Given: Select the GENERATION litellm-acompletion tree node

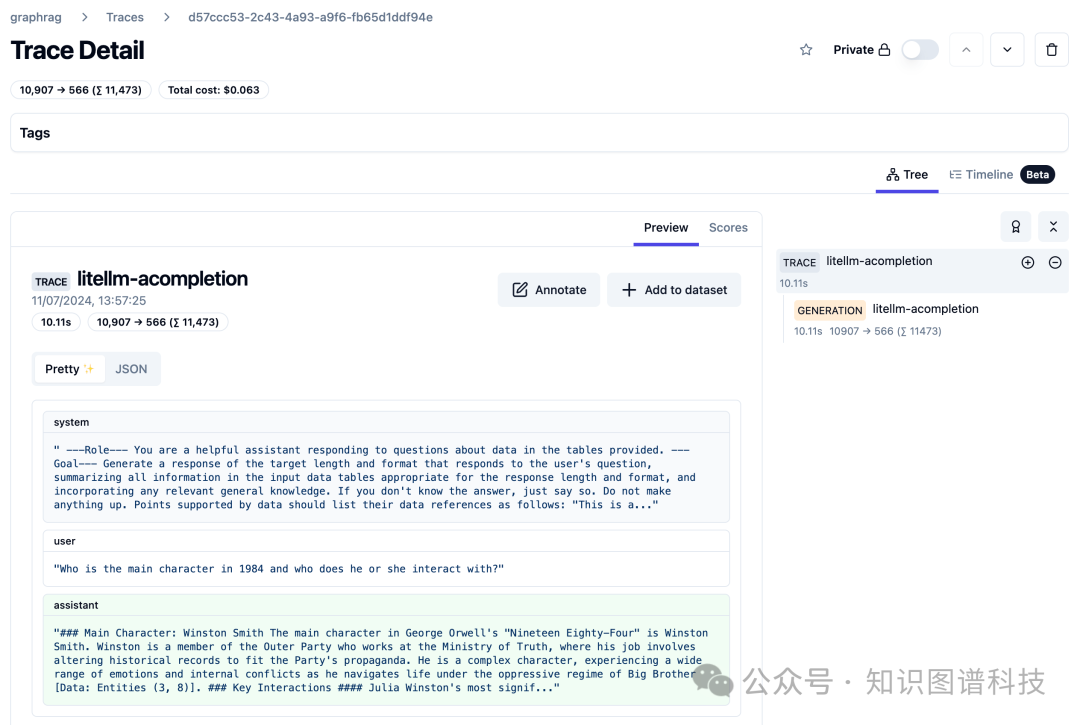Looking at the screenshot, I should click(924, 310).
